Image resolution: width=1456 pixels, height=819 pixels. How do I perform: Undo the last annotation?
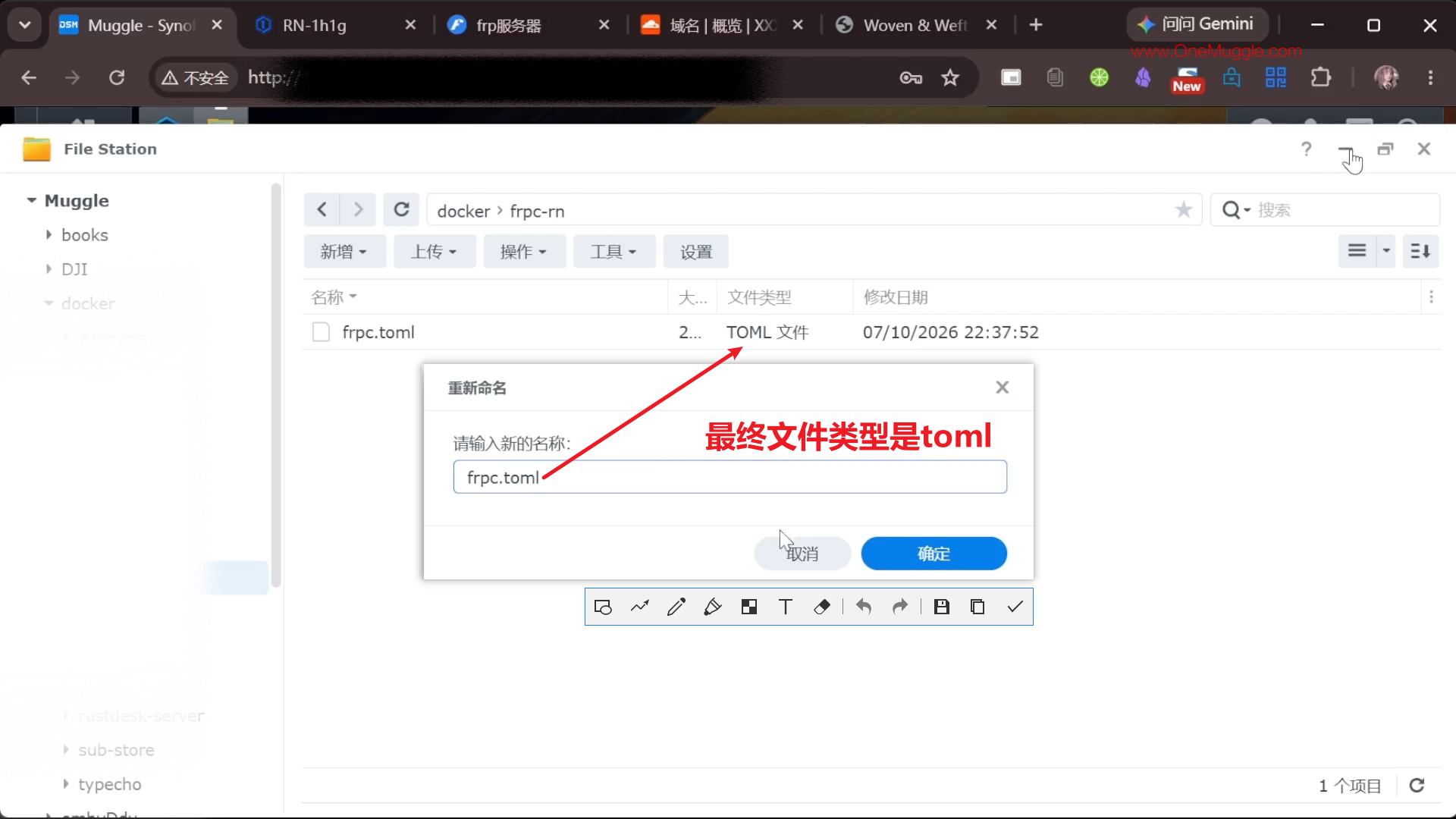point(864,607)
